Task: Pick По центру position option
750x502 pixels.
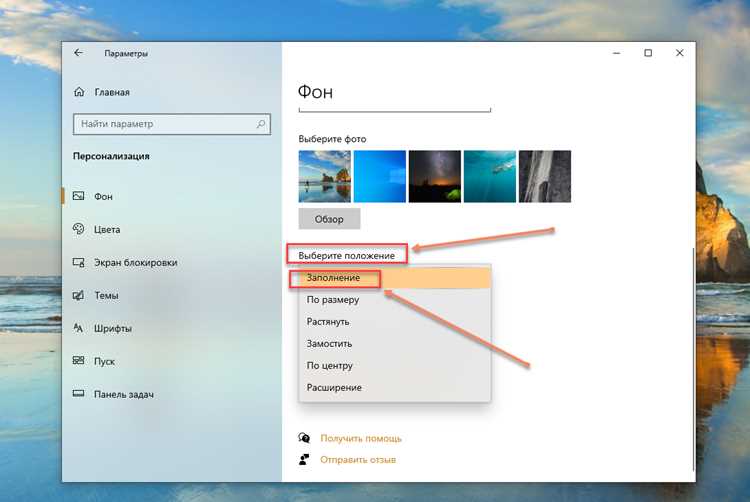Action: (x=395, y=366)
